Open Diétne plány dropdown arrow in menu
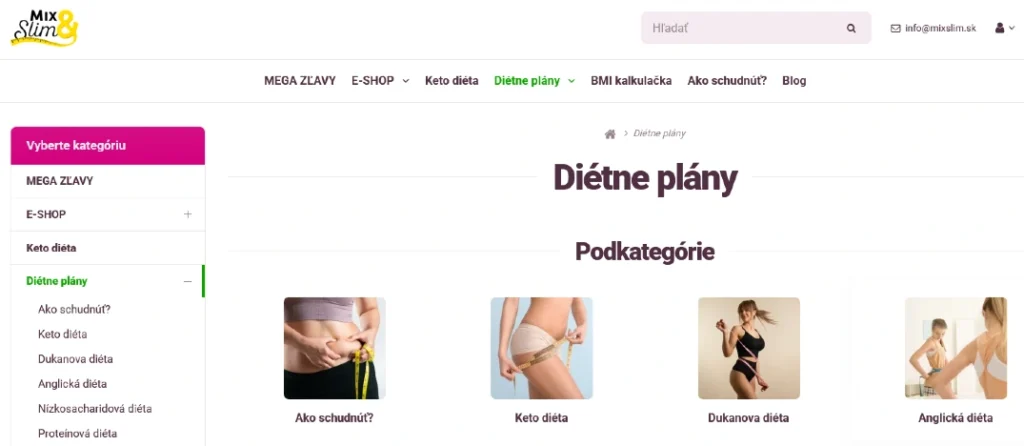Image resolution: width=1024 pixels, height=446 pixels. click(x=571, y=81)
